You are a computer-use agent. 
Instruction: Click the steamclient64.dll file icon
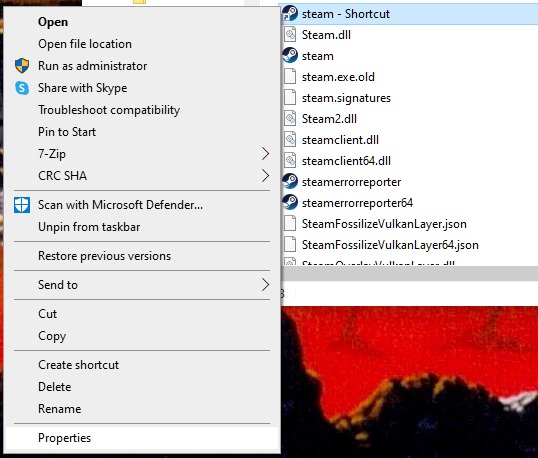pyautogui.click(x=290, y=161)
